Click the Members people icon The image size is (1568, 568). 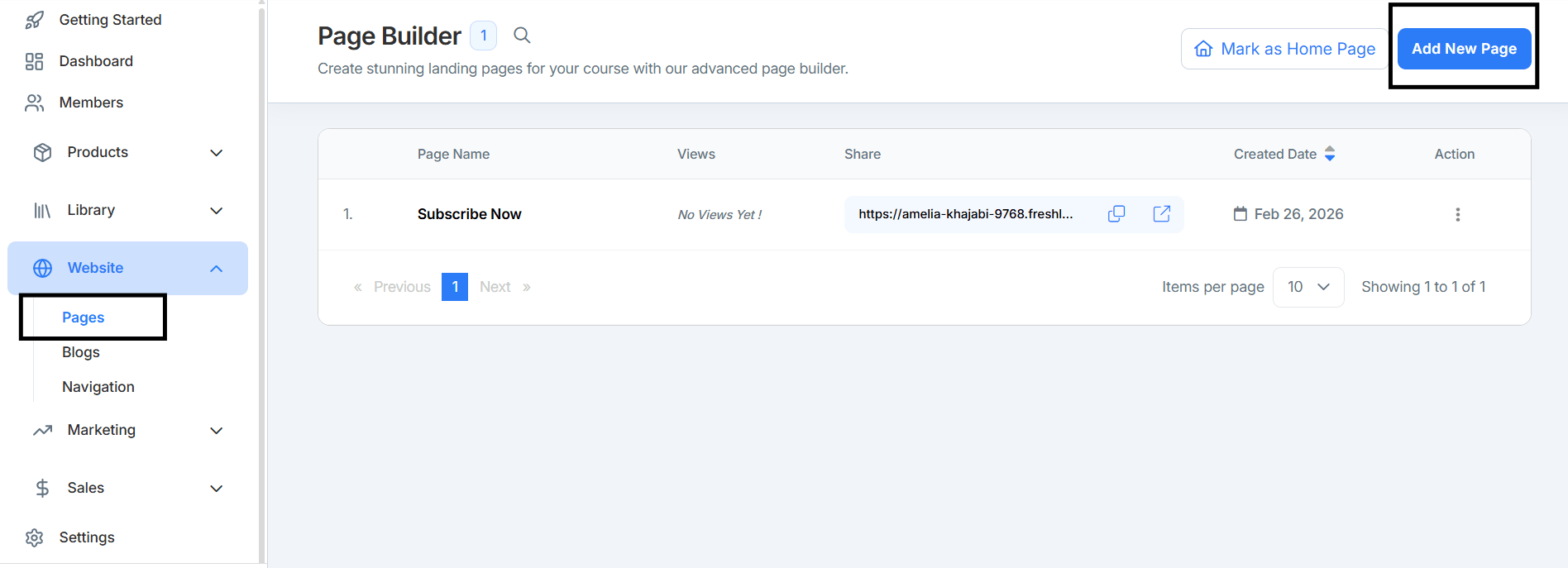coord(35,103)
